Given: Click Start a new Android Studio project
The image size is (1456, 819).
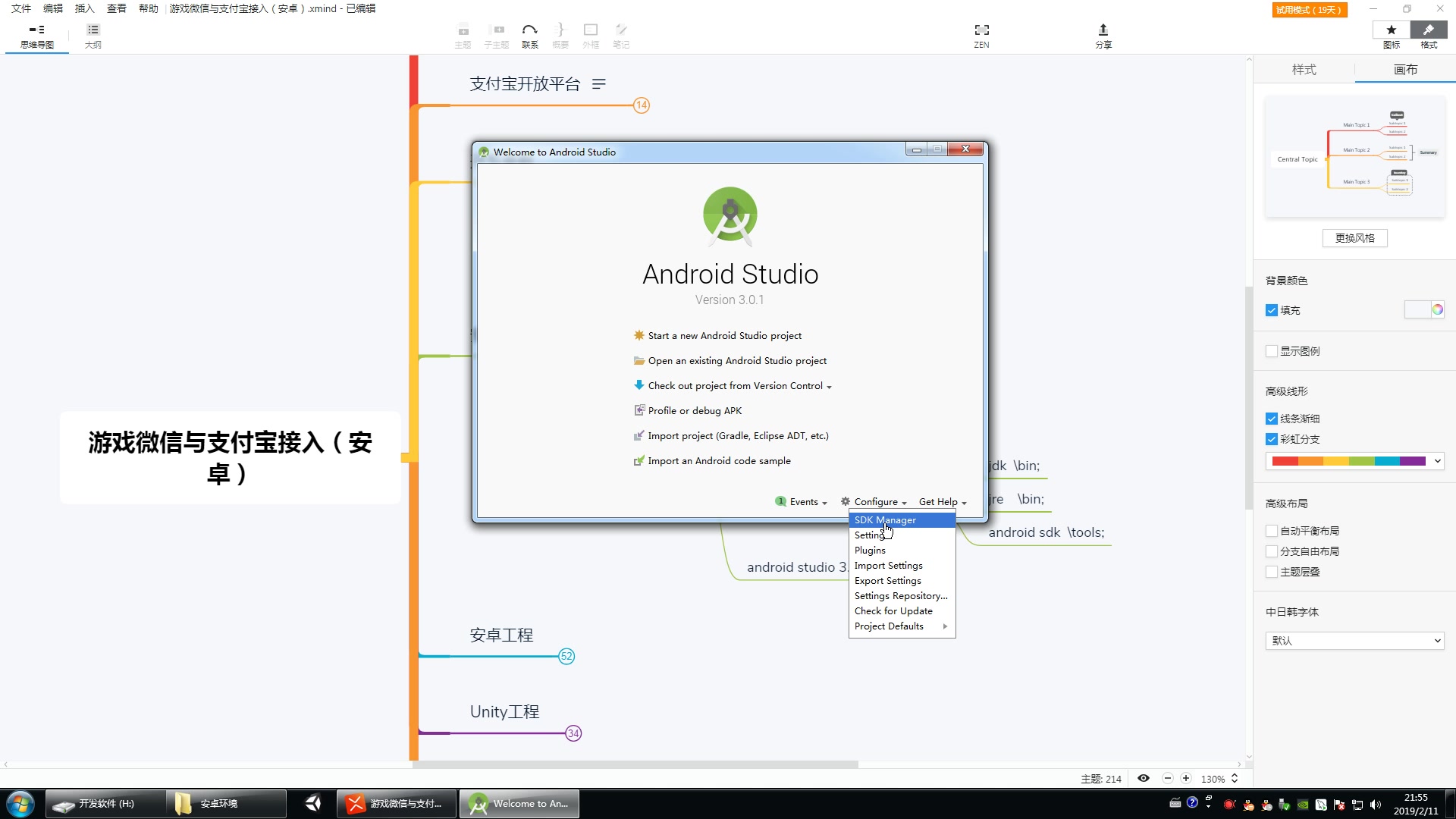Looking at the screenshot, I should pos(717,336).
